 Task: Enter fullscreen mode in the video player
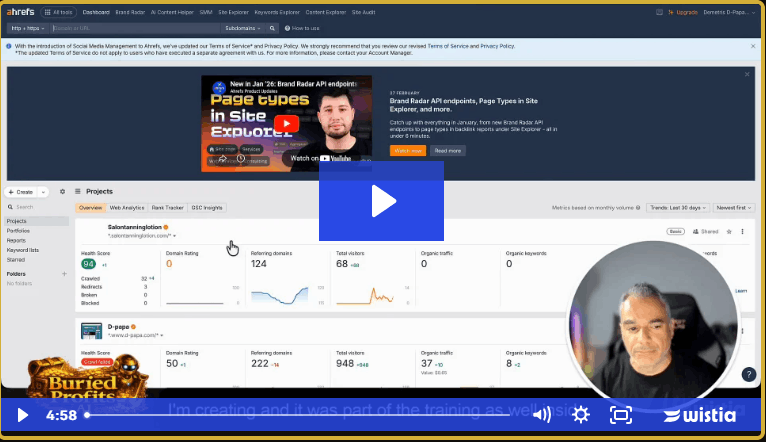pos(620,415)
